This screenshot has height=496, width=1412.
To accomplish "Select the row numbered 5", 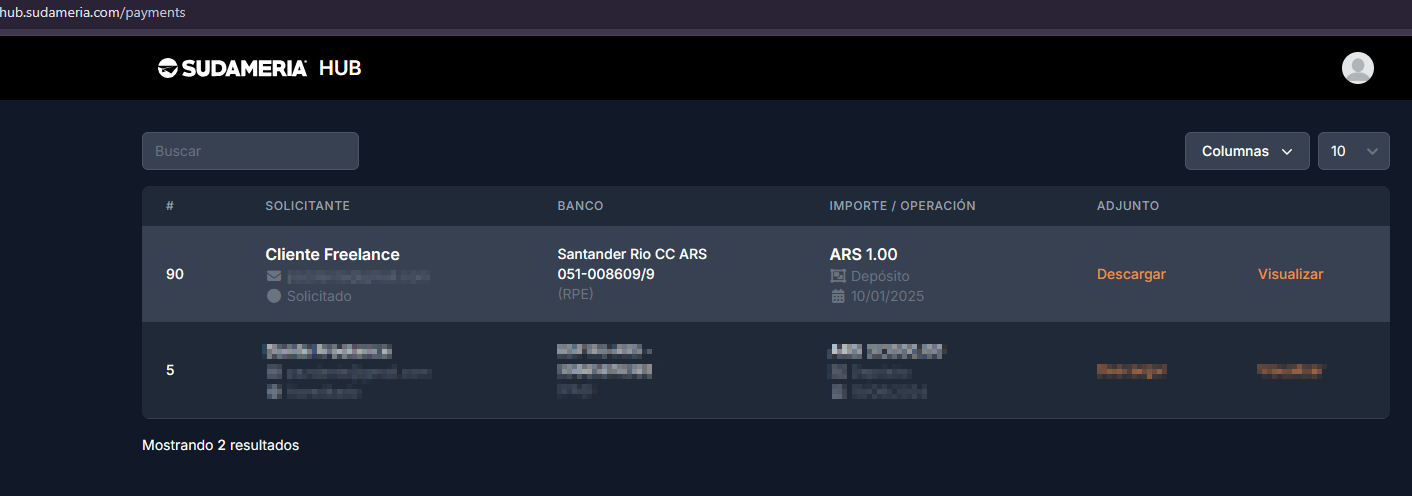I will pos(170,370).
